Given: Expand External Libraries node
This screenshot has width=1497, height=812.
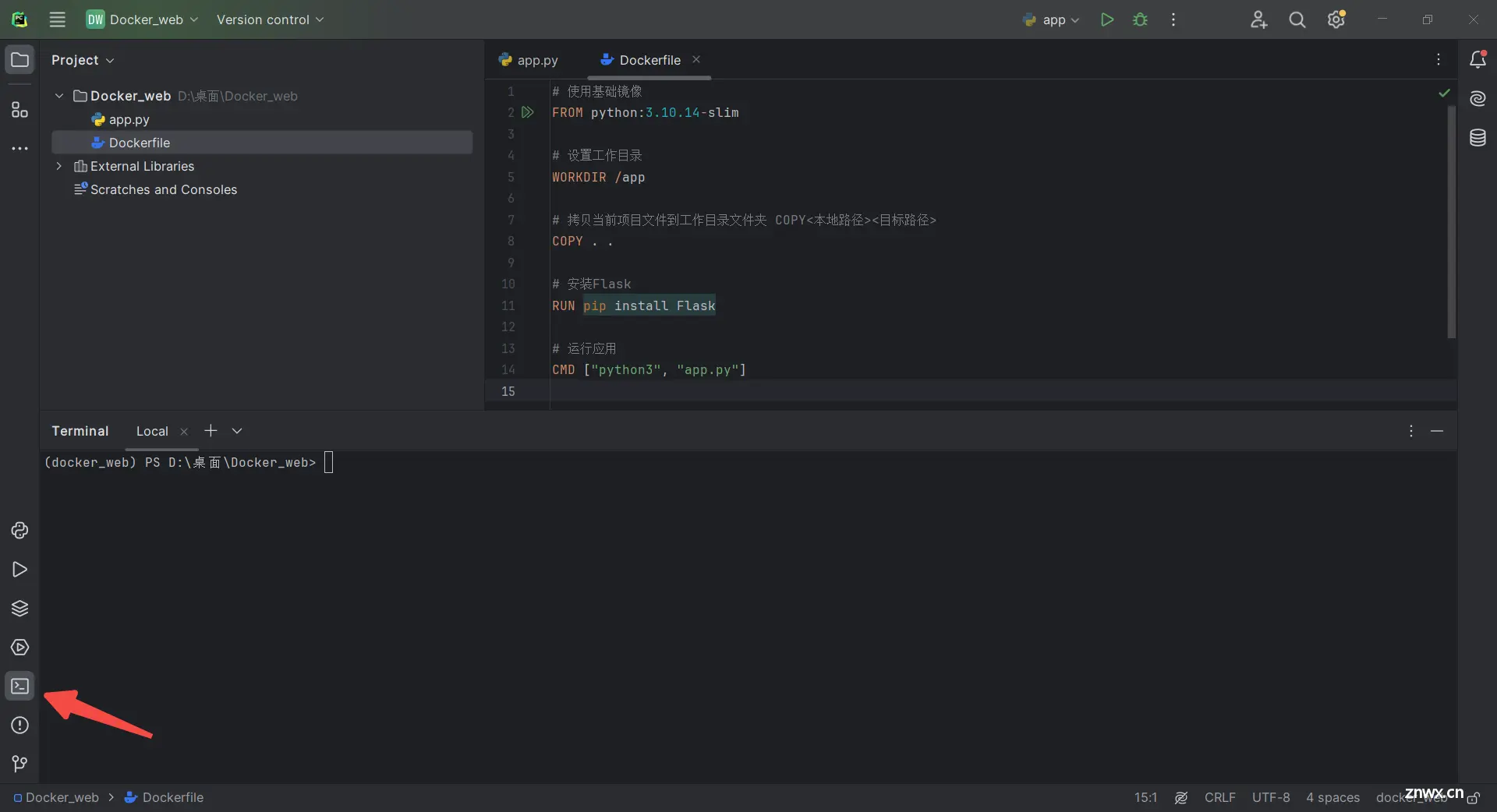Looking at the screenshot, I should pyautogui.click(x=59, y=166).
